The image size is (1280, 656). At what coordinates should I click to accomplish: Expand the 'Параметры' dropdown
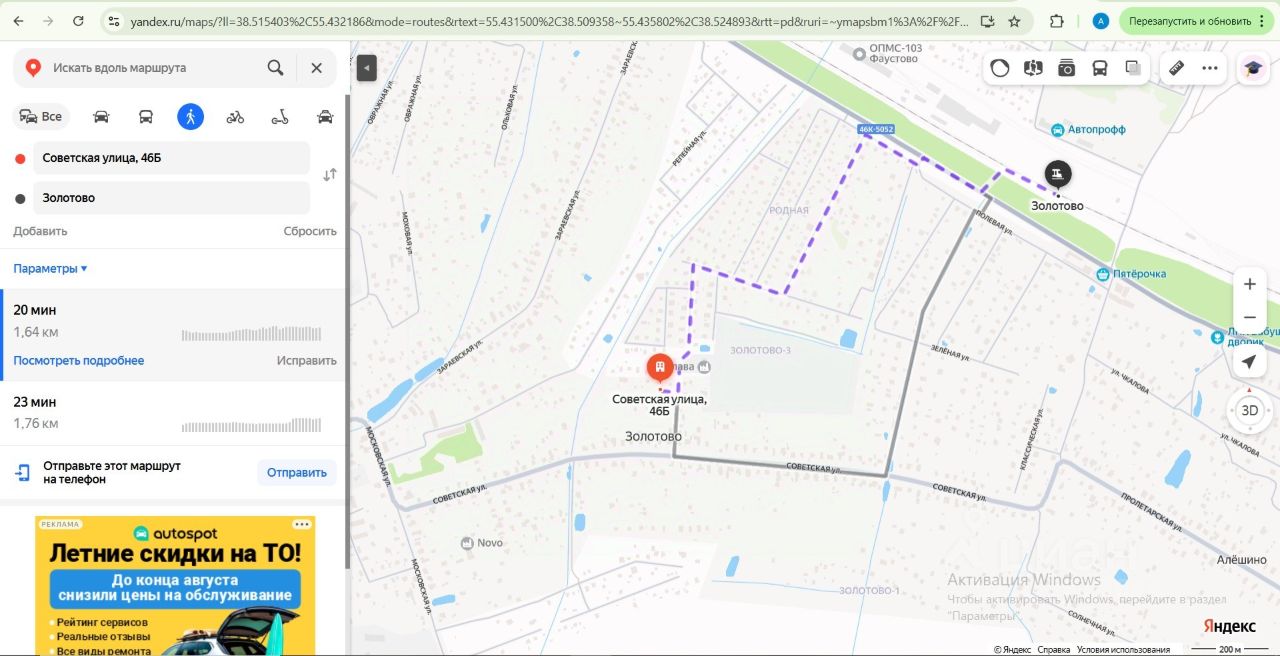50,268
